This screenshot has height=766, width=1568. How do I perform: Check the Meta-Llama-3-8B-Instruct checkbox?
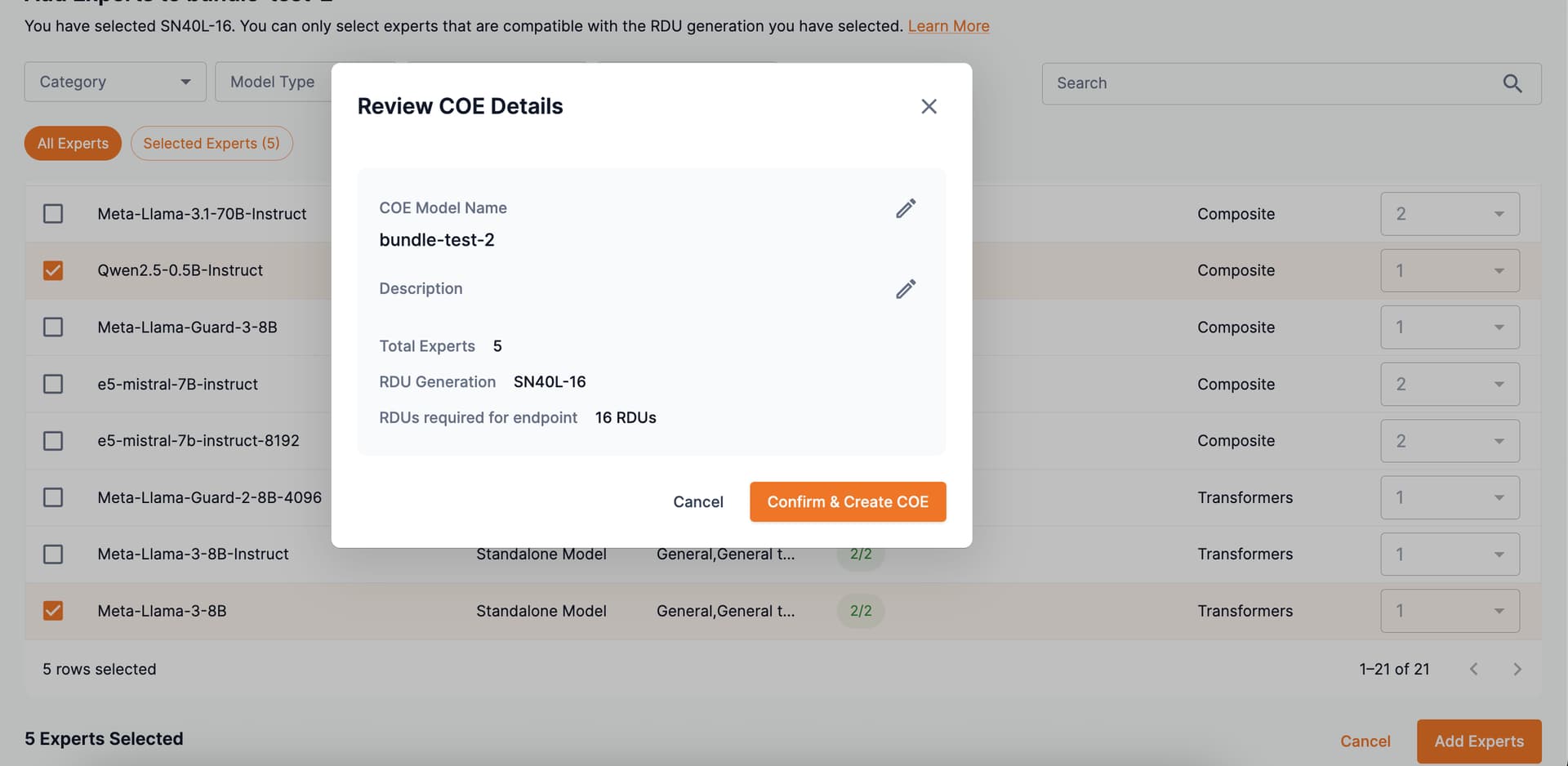click(53, 554)
